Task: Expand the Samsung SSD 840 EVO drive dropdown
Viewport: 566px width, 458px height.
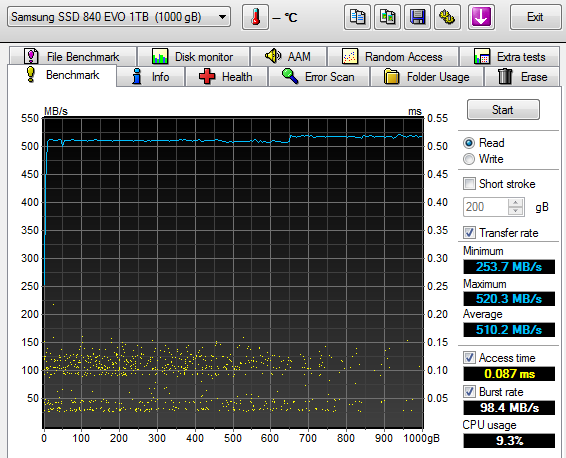Action: tap(223, 17)
